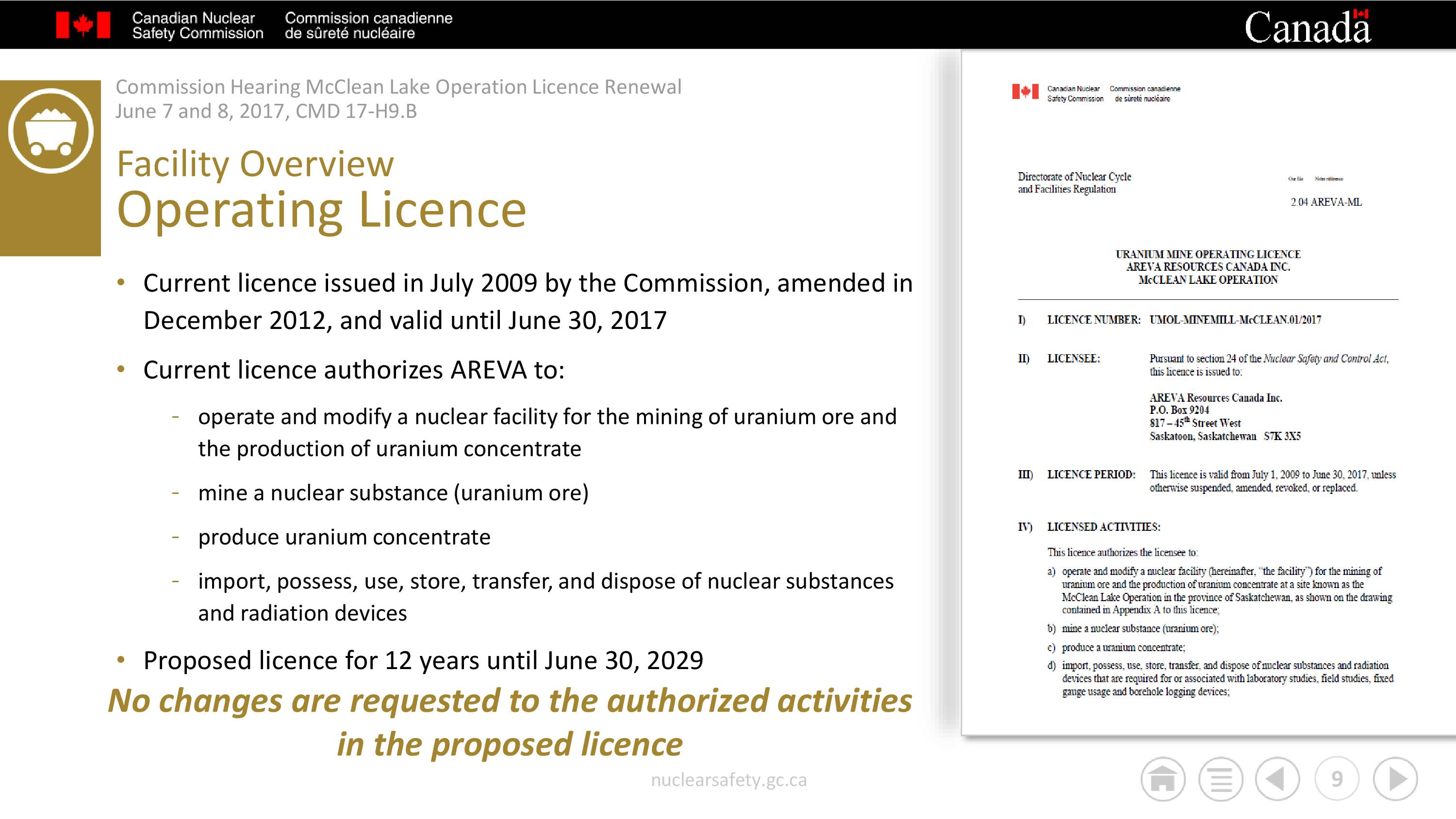Image resolution: width=1456 pixels, height=819 pixels.
Task: Select the 'produce uranium concentrate' item
Action: point(344,537)
